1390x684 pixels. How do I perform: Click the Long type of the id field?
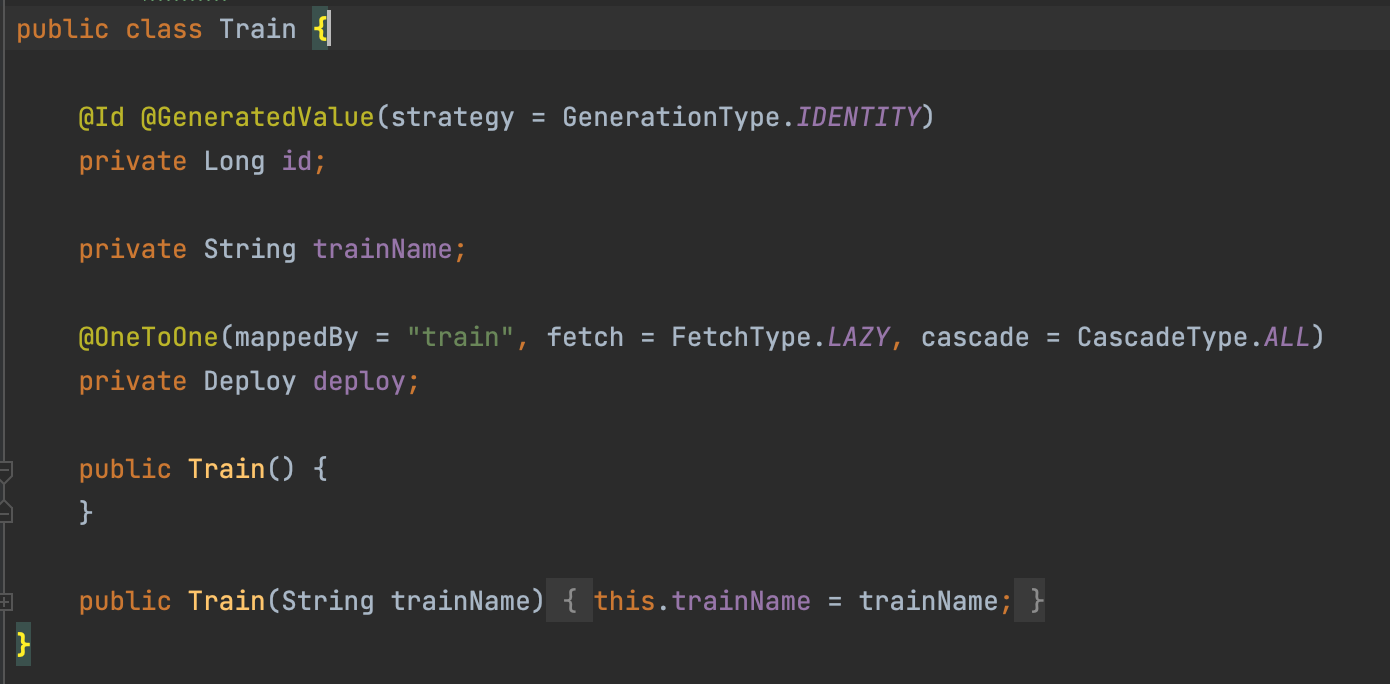[x=234, y=161]
